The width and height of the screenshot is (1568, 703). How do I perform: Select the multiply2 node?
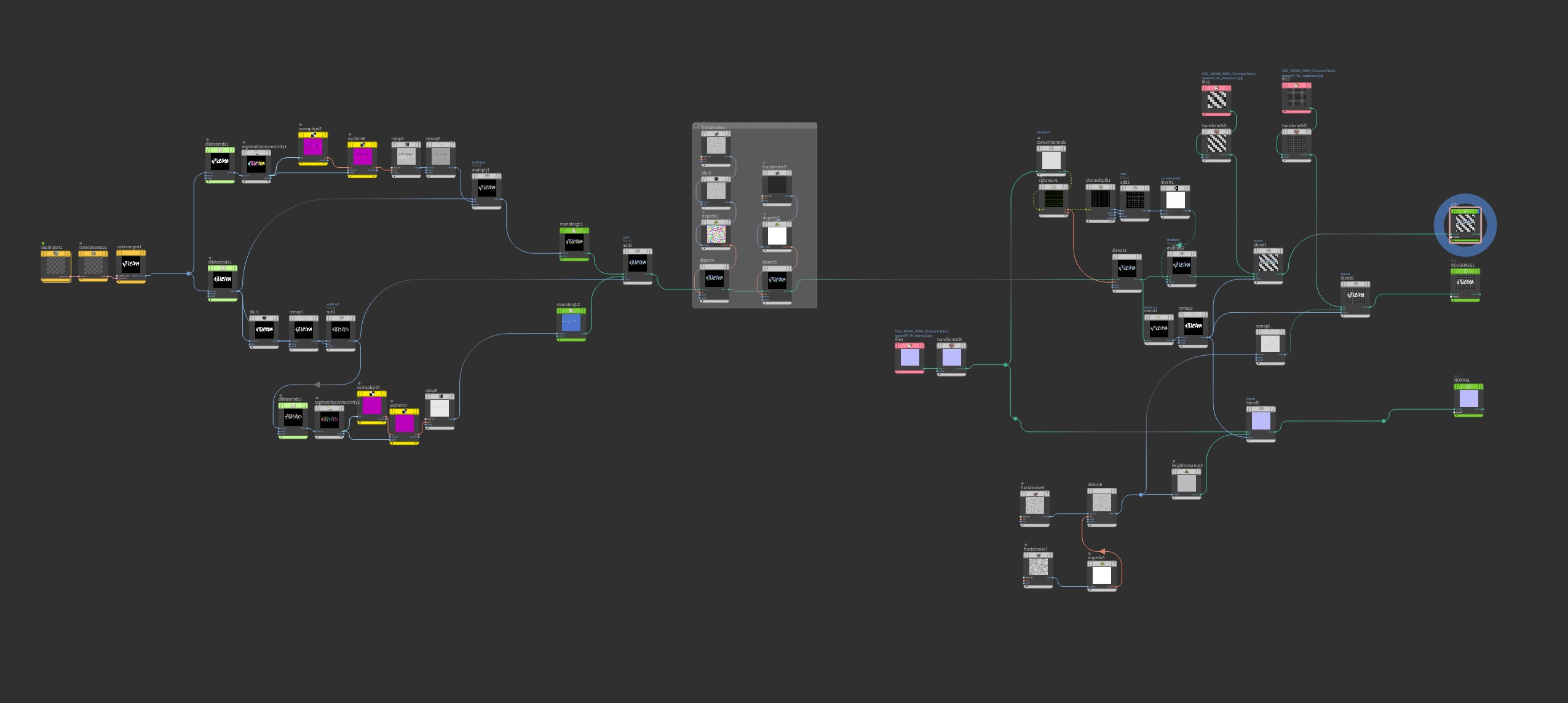tap(1182, 269)
